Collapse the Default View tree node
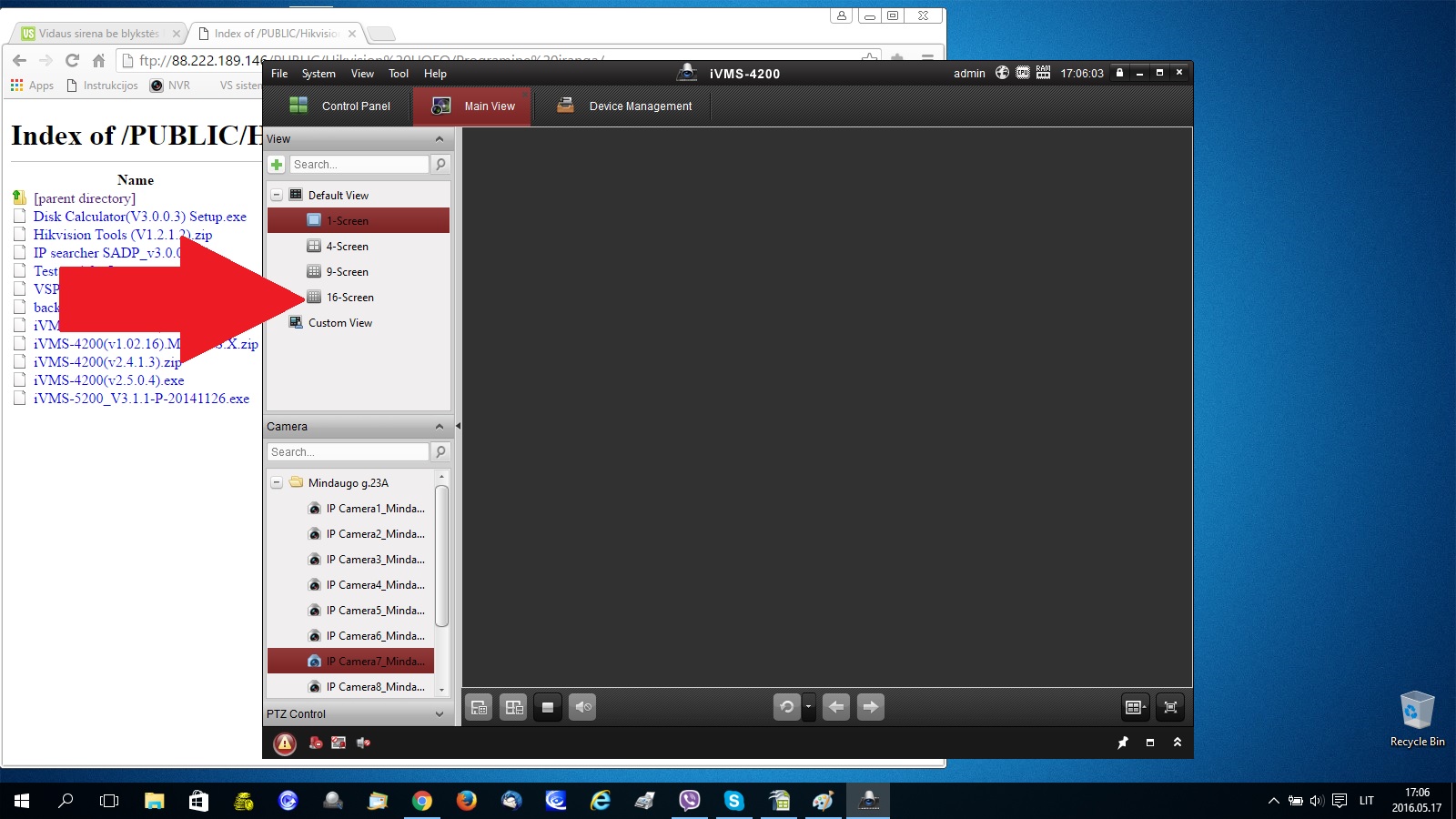This screenshot has width=1456, height=819. [x=277, y=196]
